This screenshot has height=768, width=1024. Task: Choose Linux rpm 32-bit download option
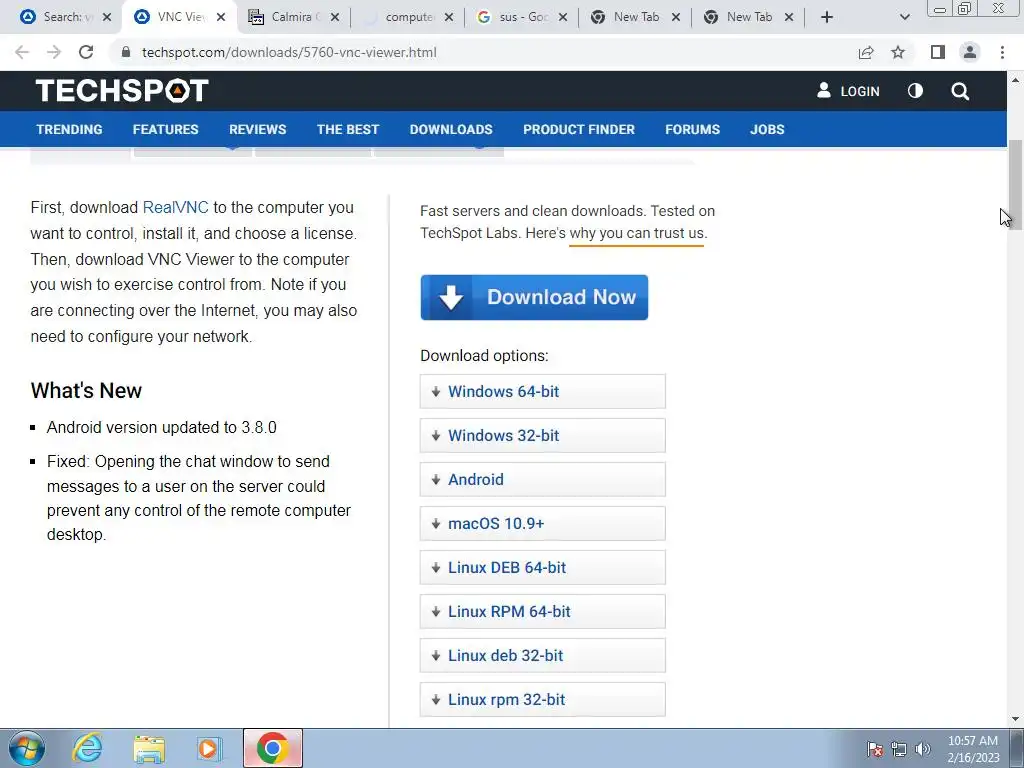click(543, 699)
